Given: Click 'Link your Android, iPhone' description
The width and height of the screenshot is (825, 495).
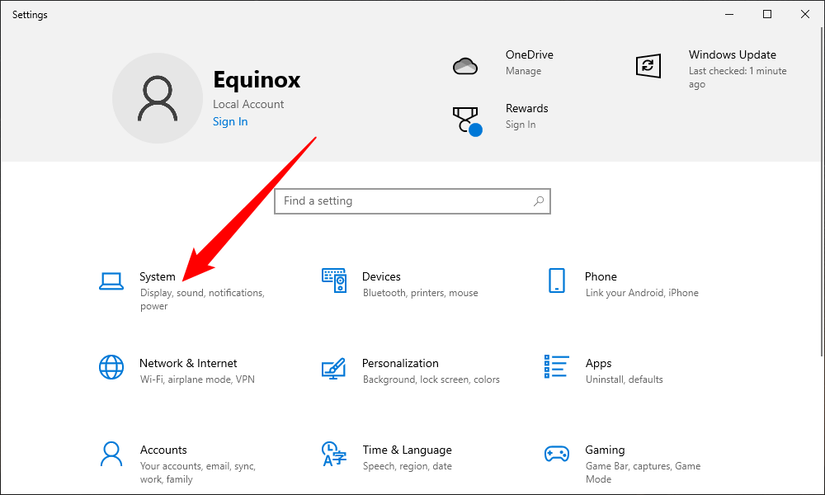Looking at the screenshot, I should point(642,293).
